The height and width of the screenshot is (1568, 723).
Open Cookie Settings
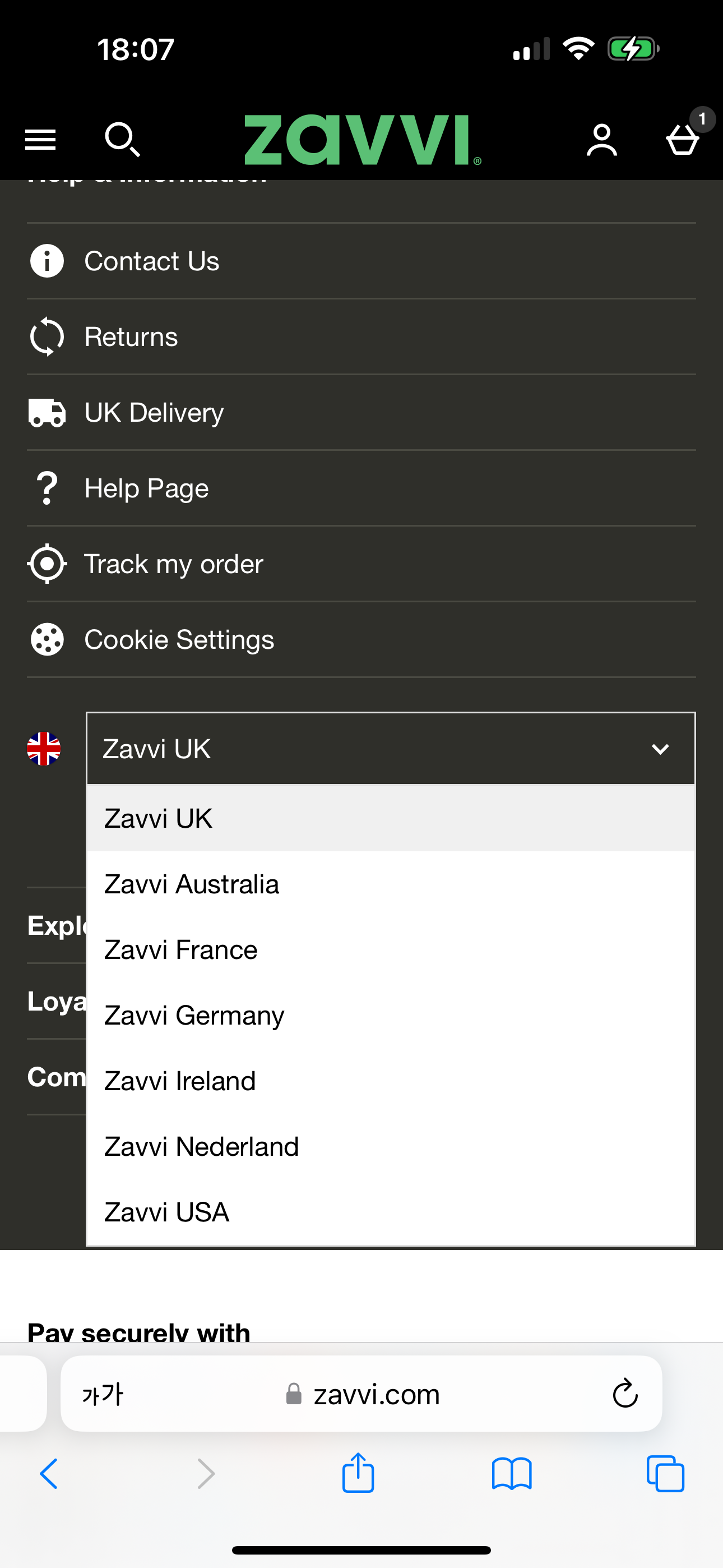click(x=179, y=640)
